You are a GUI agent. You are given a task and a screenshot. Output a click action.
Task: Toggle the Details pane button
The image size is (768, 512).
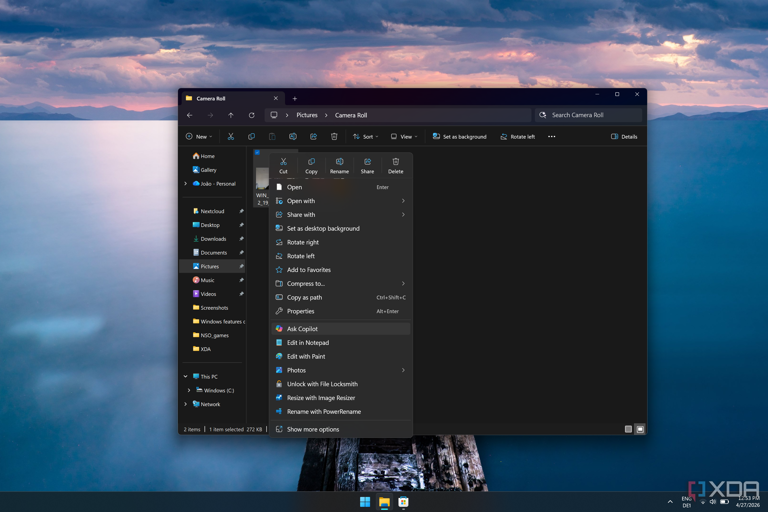pos(624,137)
